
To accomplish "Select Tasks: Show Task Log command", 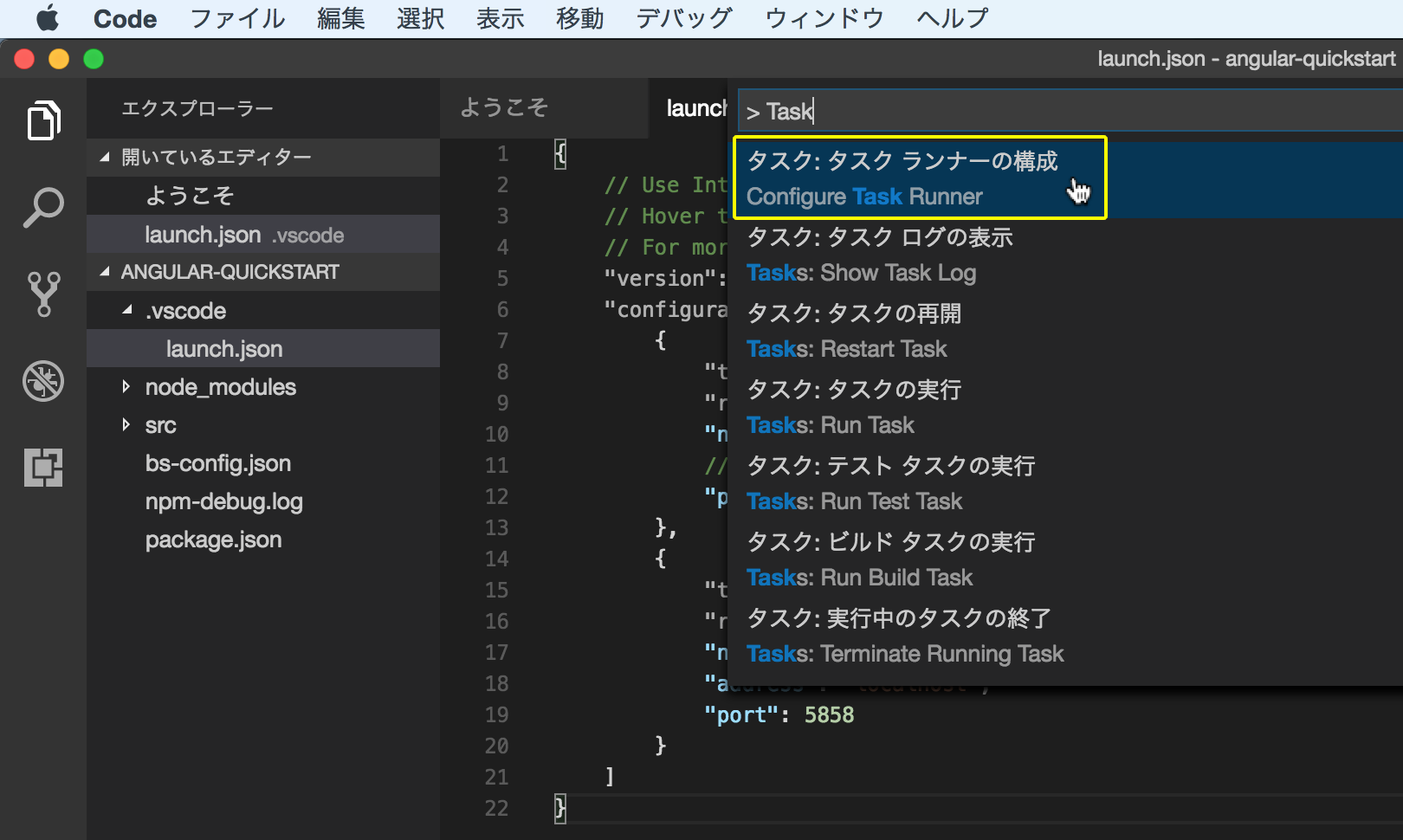I will coord(1065,255).
